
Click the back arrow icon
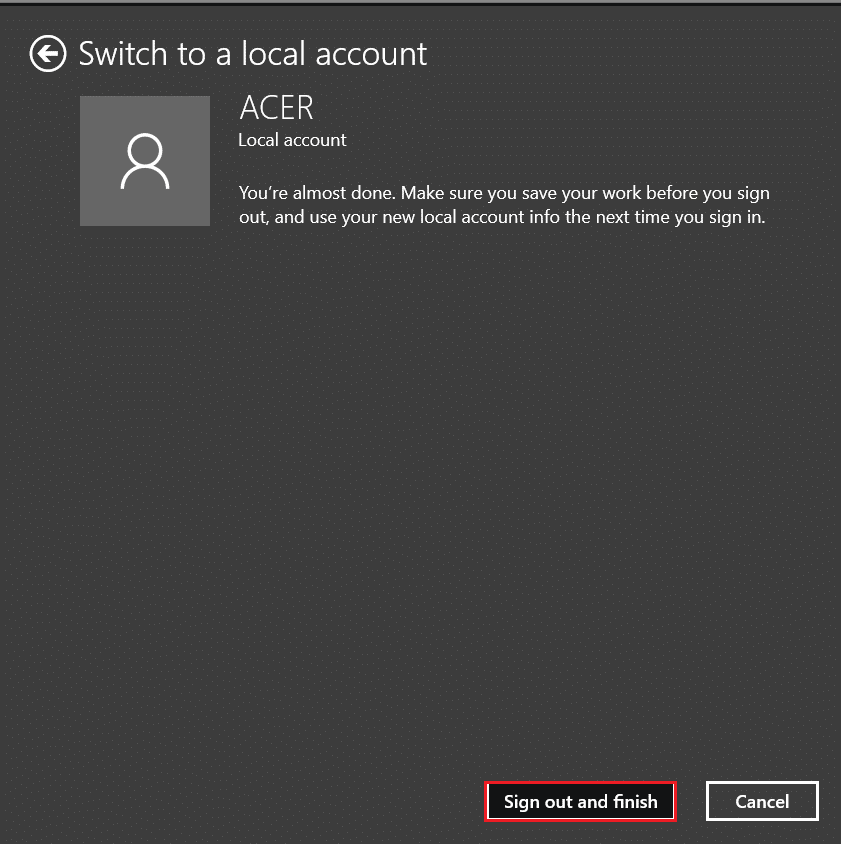tap(48, 54)
